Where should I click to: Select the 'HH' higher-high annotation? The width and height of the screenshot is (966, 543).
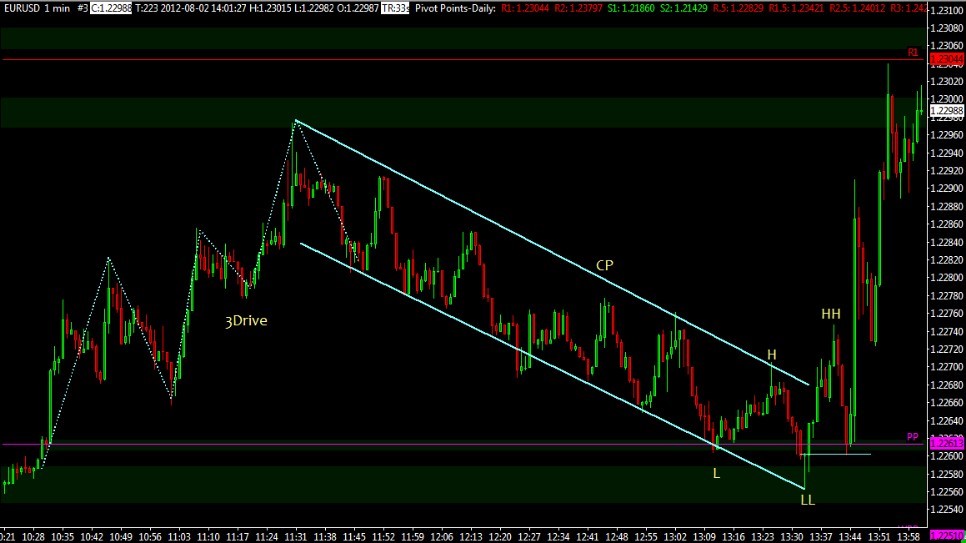coord(830,314)
